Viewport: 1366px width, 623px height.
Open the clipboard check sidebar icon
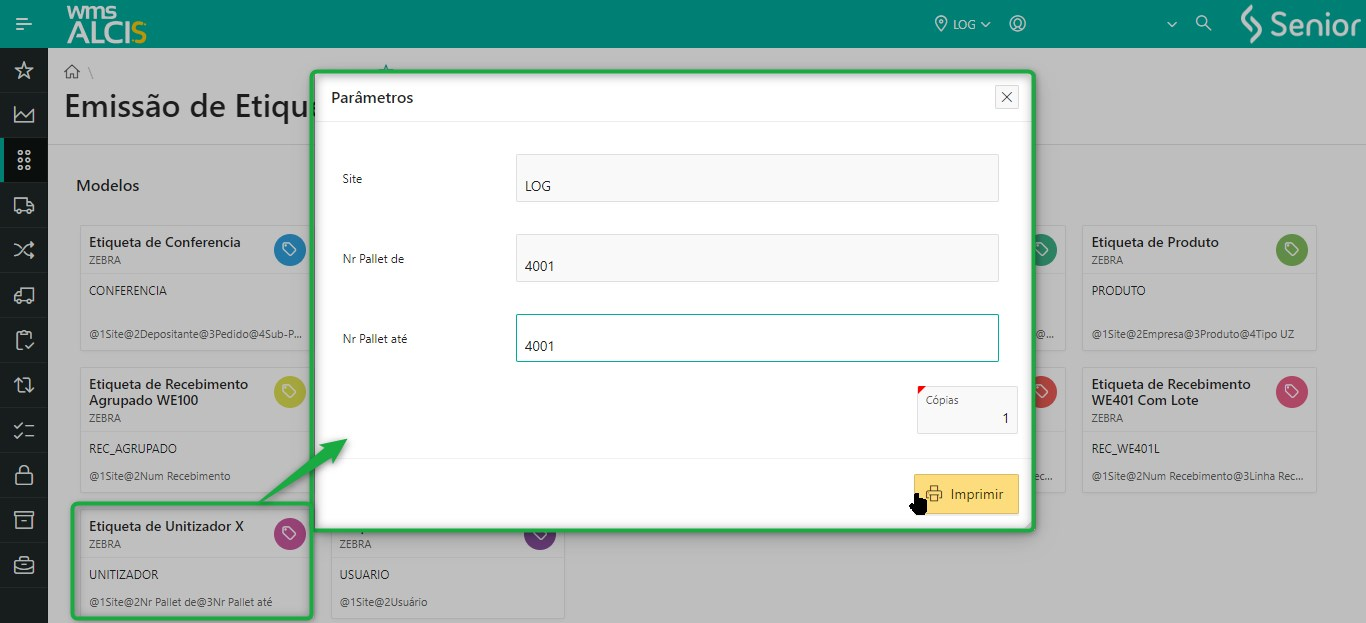[x=24, y=340]
